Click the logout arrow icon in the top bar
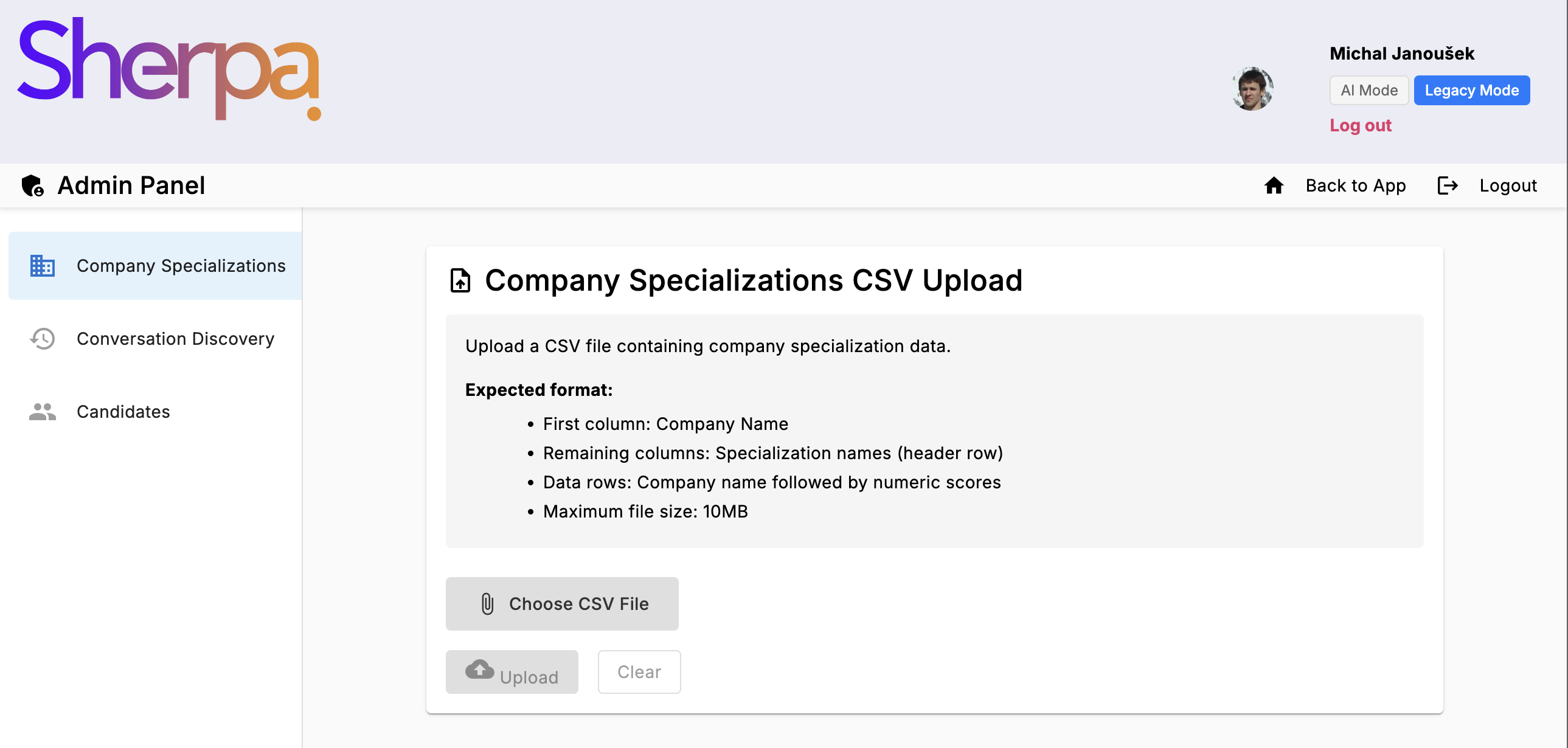This screenshot has height=748, width=1568. pyautogui.click(x=1448, y=185)
